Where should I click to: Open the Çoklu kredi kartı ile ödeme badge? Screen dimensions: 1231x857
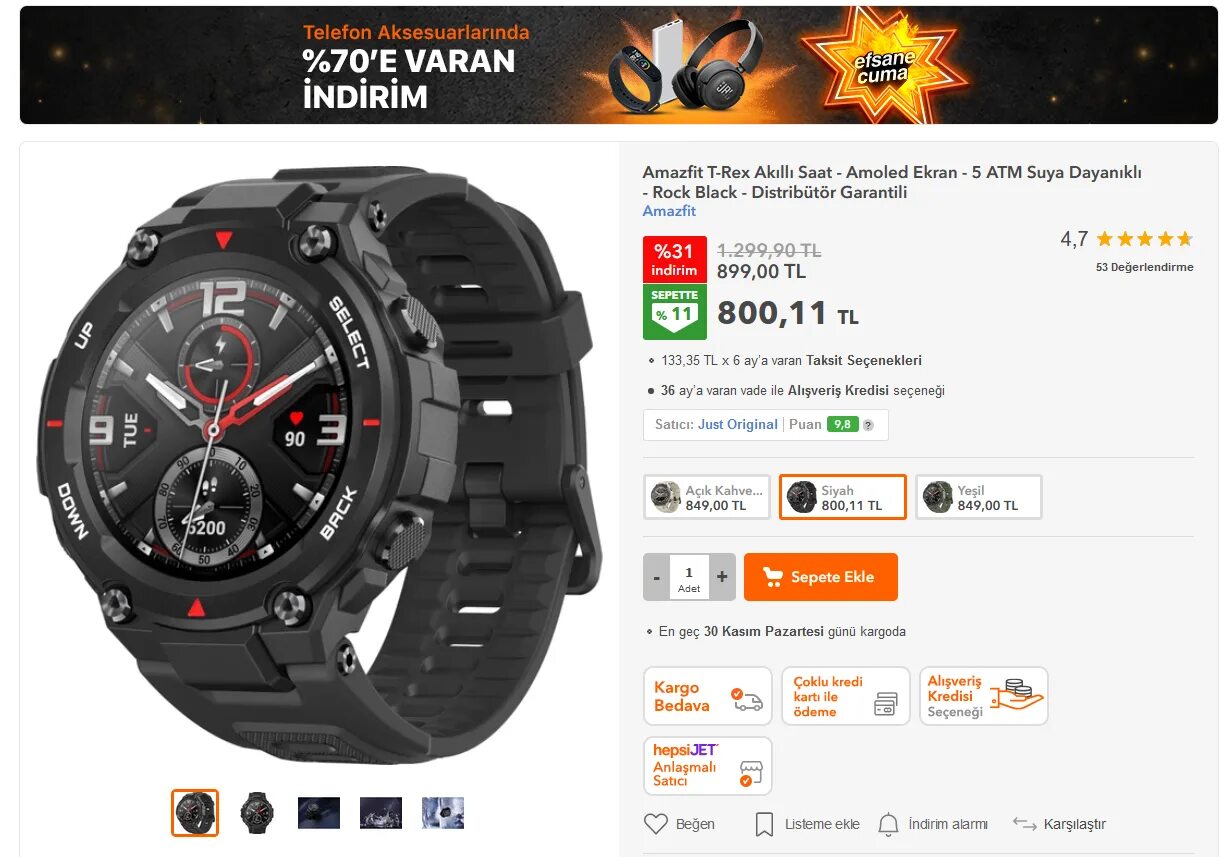(845, 696)
